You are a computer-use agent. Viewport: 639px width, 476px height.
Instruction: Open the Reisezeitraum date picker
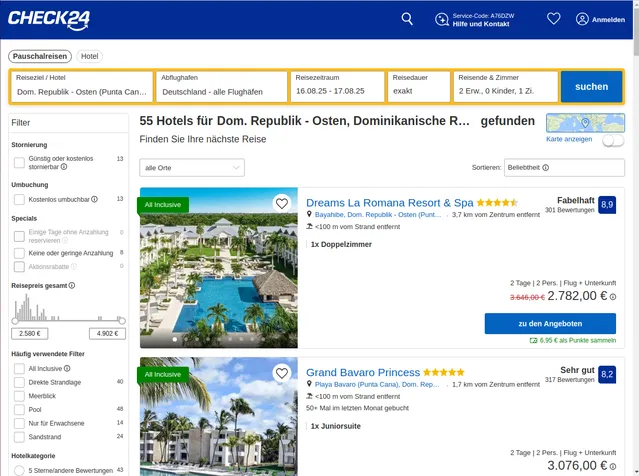pos(337,87)
